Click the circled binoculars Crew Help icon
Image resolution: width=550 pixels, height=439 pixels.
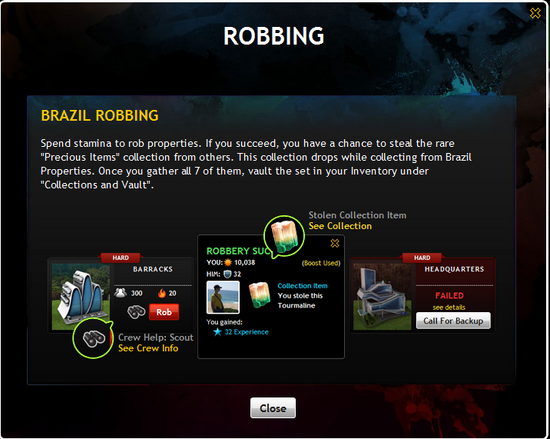pyautogui.click(x=93, y=338)
